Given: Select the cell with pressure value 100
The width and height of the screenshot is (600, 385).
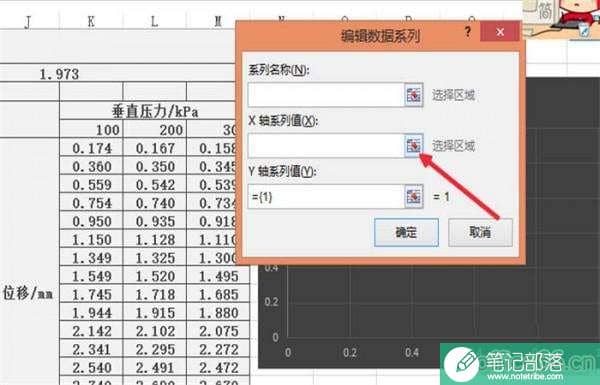Looking at the screenshot, I should pos(91,129).
